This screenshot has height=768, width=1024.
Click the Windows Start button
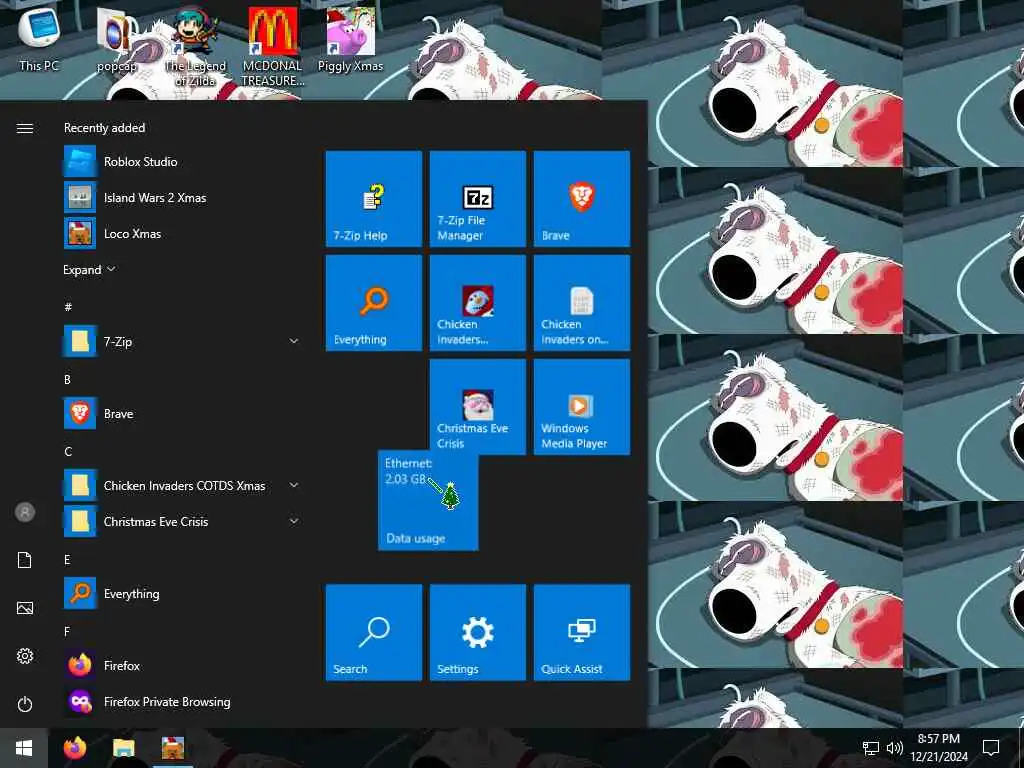click(24, 748)
